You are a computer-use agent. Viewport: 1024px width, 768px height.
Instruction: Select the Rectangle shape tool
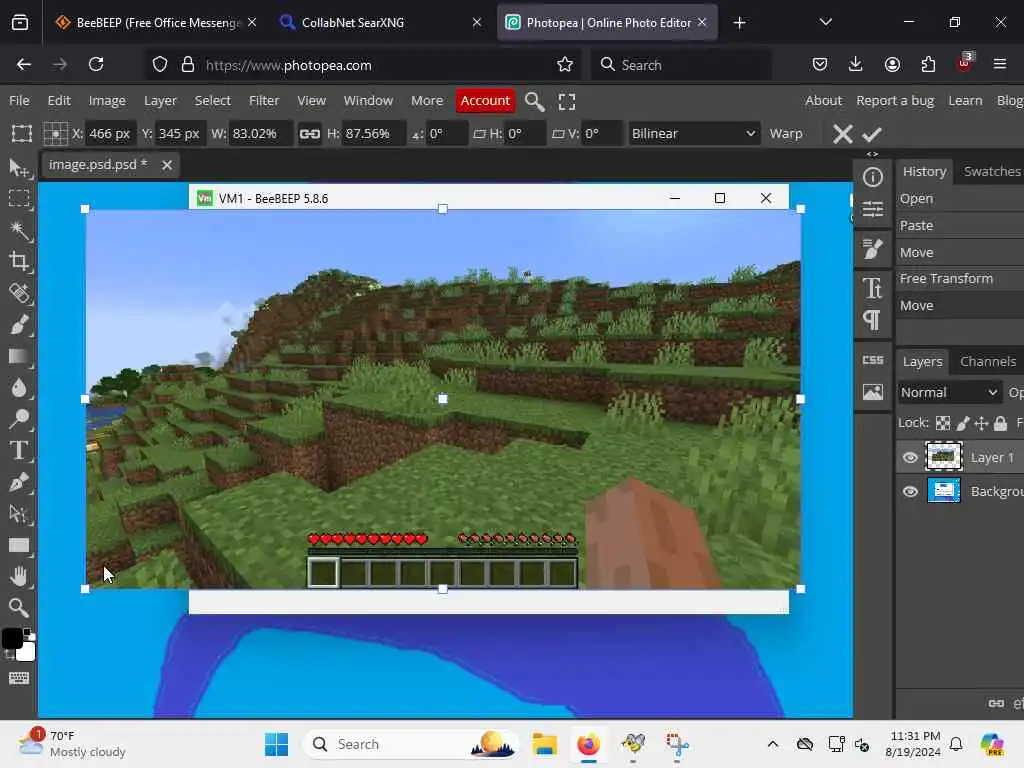[x=19, y=545]
